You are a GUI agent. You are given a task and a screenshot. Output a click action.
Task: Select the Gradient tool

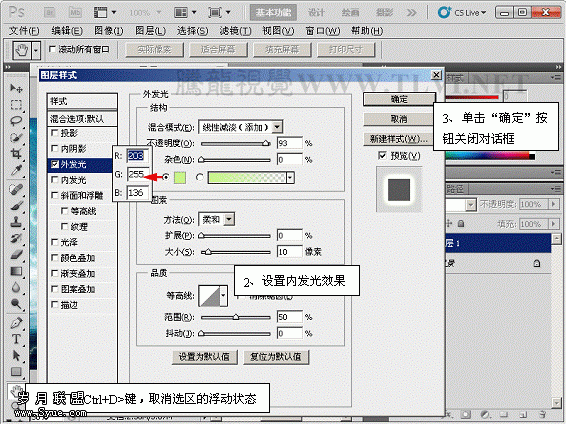click(16, 271)
